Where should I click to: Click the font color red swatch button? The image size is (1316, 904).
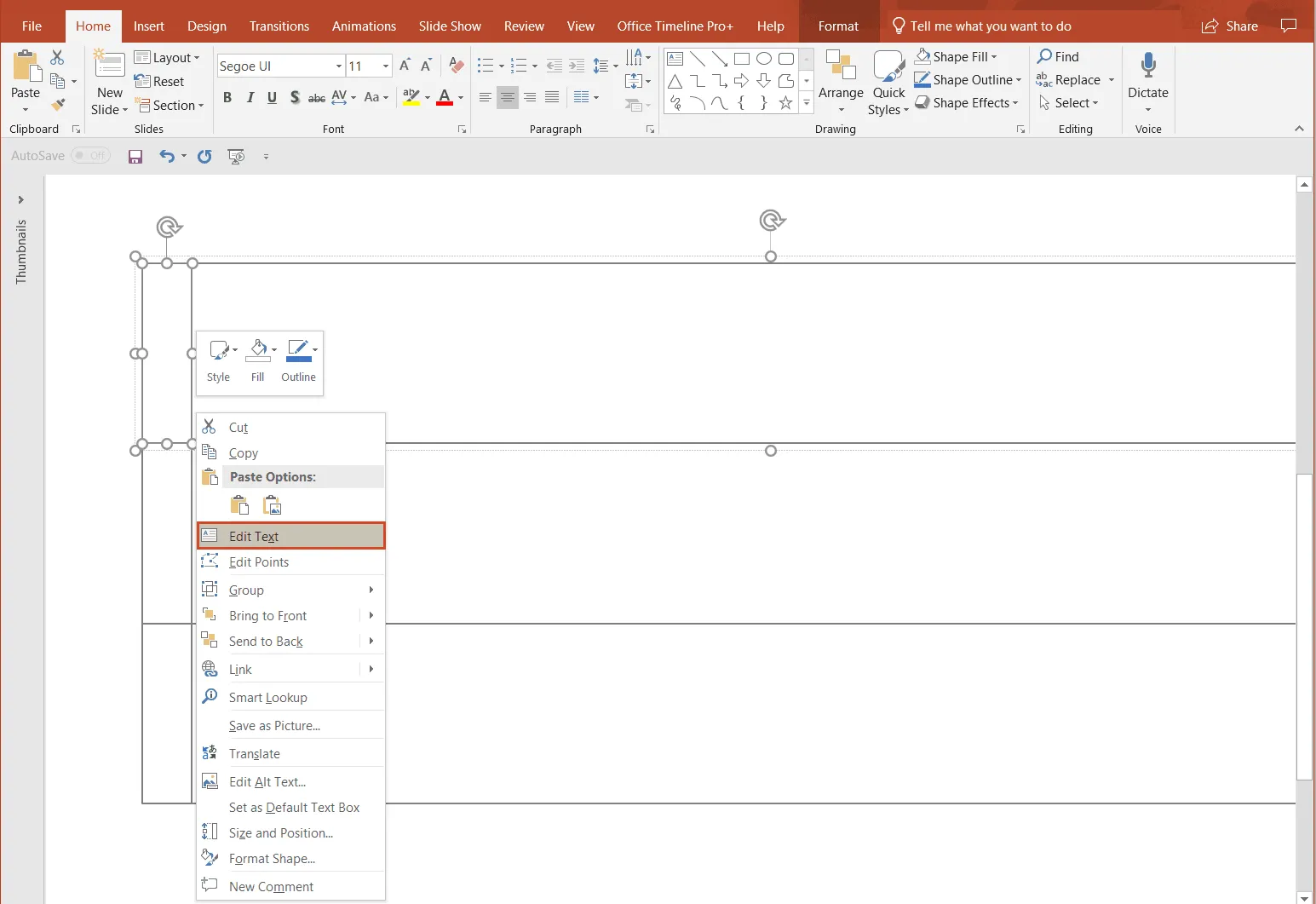pos(445,98)
